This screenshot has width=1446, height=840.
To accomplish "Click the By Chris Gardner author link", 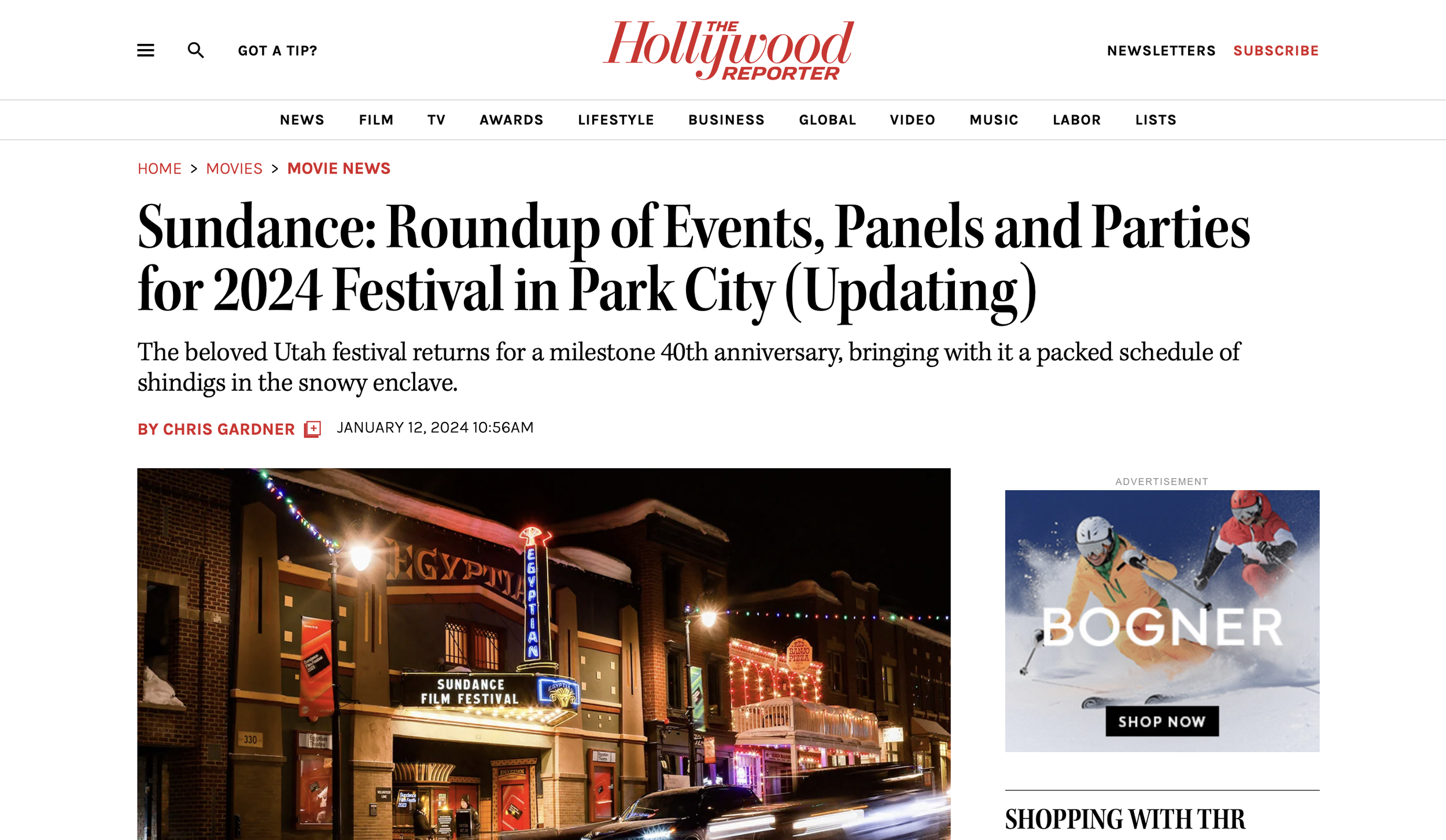I will pos(216,430).
